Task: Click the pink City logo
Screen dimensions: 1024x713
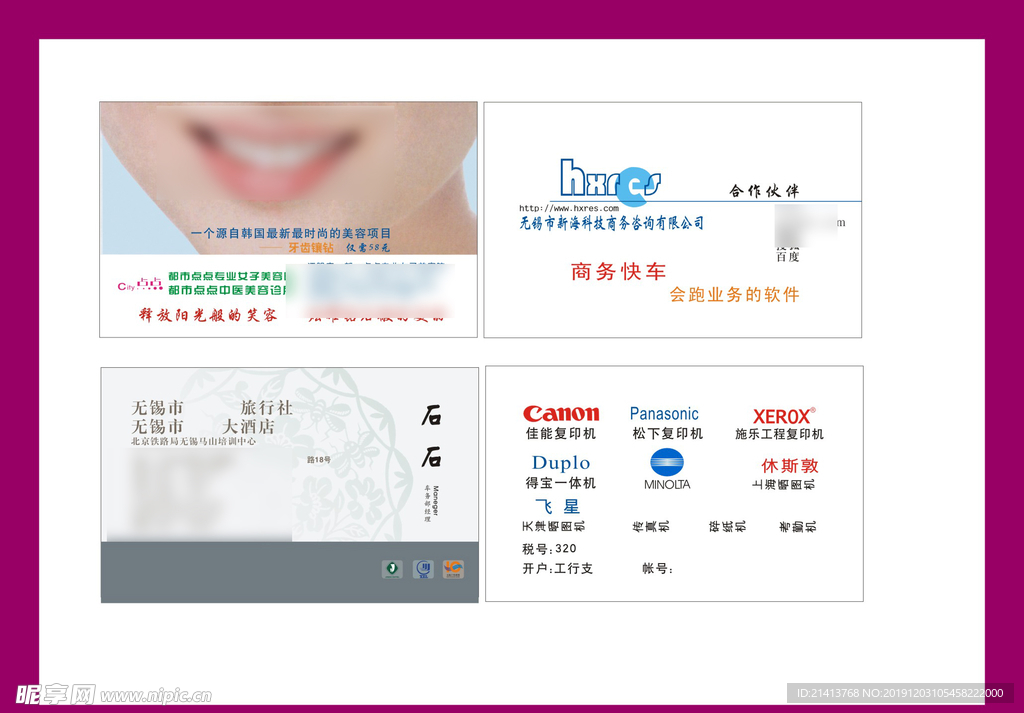Action: (139, 285)
